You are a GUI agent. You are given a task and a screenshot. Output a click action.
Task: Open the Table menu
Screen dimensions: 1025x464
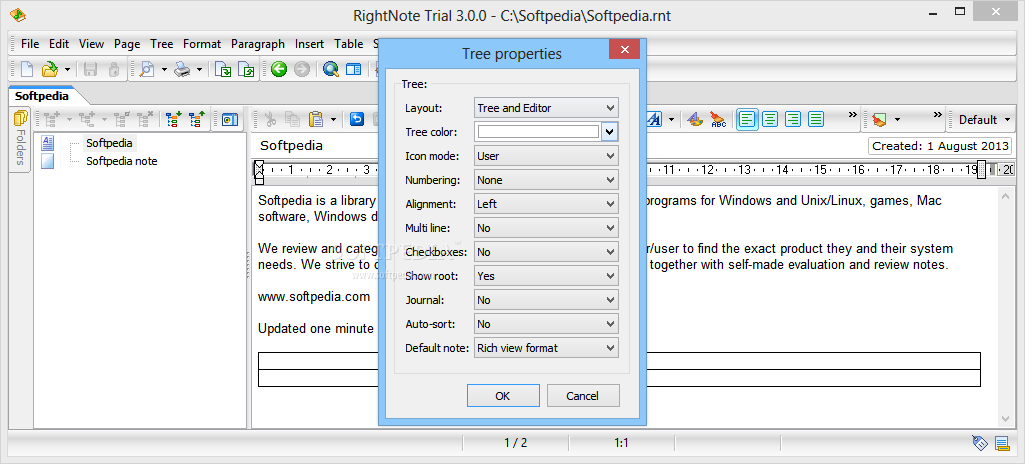tap(348, 44)
